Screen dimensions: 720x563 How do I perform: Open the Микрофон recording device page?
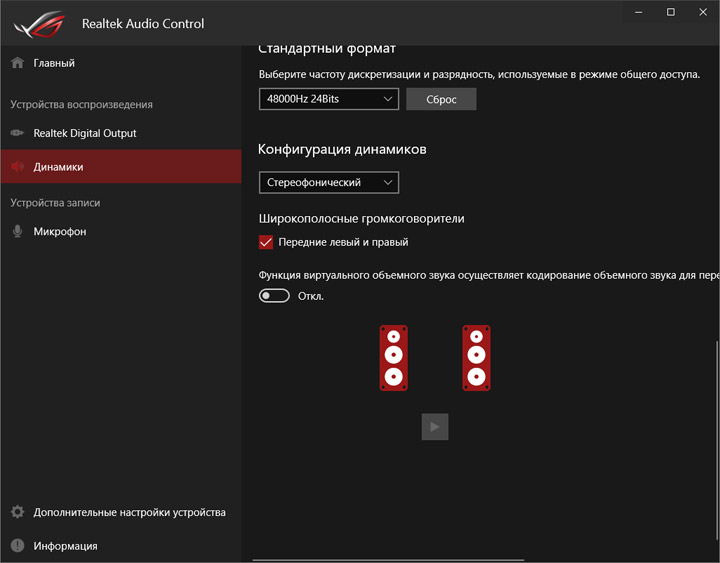[x=60, y=231]
